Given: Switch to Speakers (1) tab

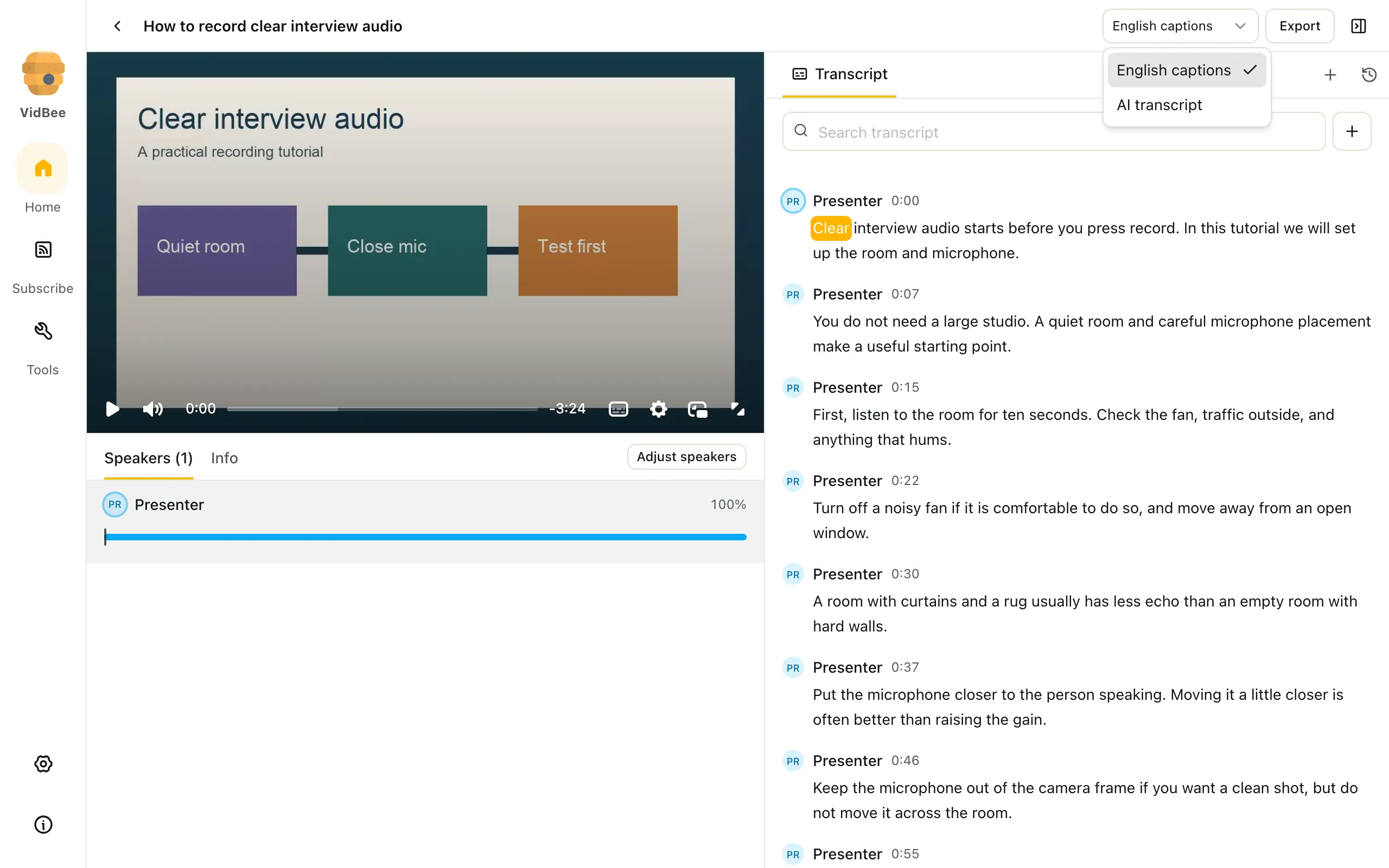Looking at the screenshot, I should 148,458.
